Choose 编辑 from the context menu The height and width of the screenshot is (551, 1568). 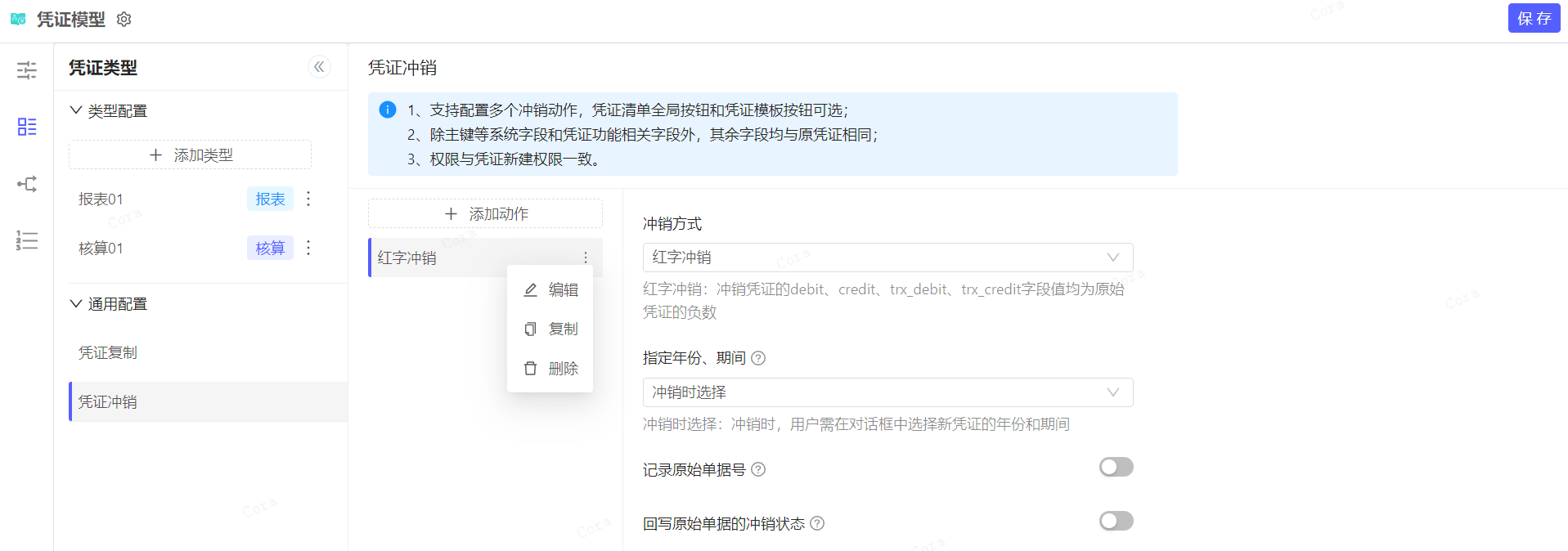(x=550, y=290)
